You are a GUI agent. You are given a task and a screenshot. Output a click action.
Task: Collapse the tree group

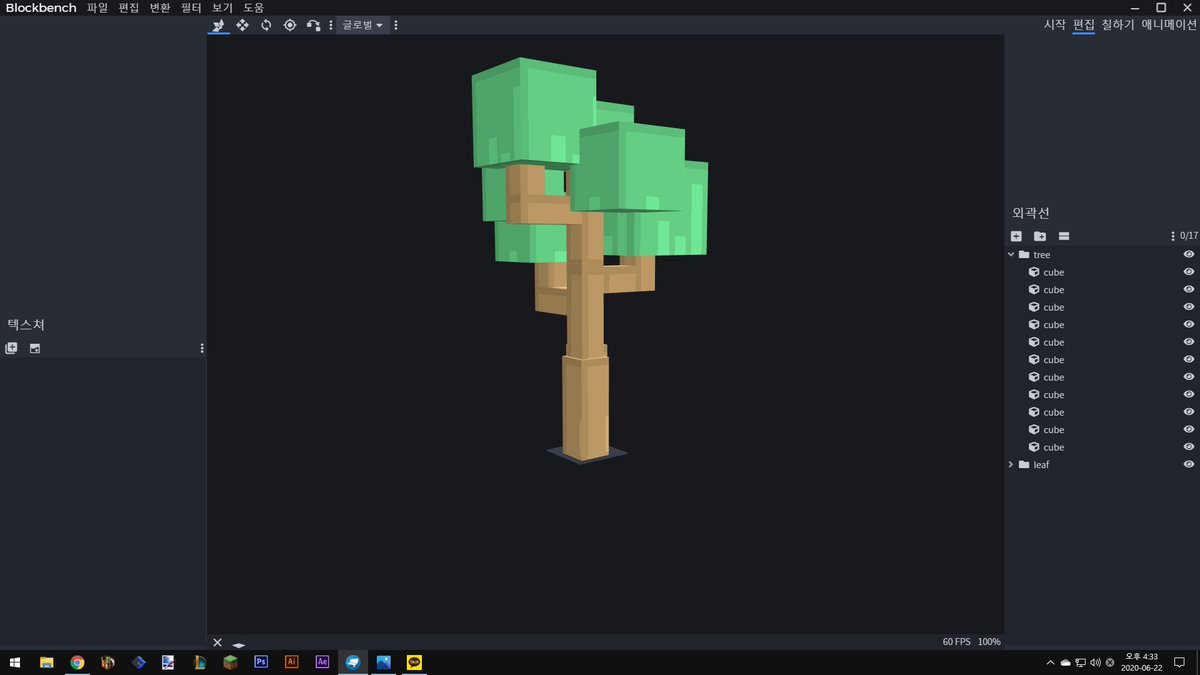click(x=1011, y=255)
